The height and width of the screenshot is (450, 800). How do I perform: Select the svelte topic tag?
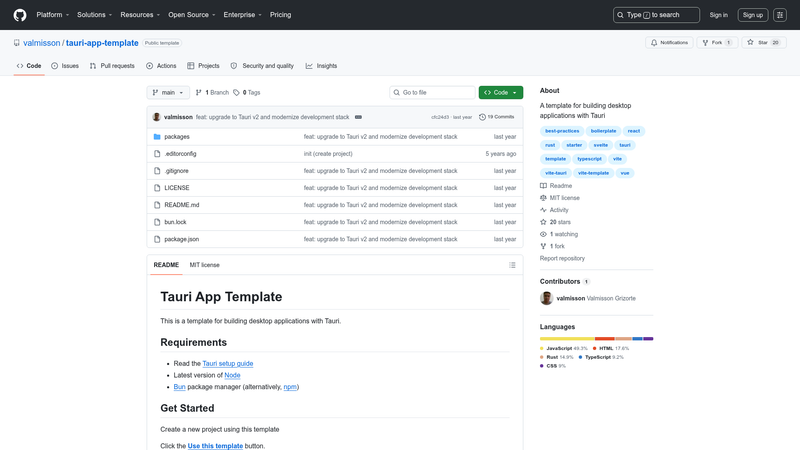[x=601, y=145]
